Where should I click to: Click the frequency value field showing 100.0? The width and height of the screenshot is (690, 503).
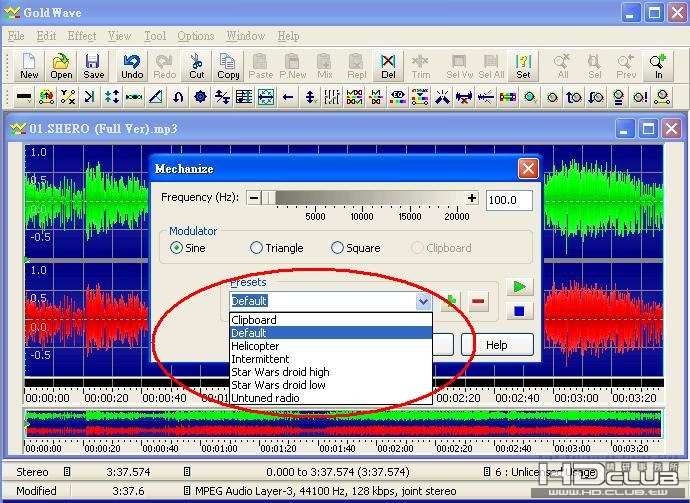tap(509, 200)
